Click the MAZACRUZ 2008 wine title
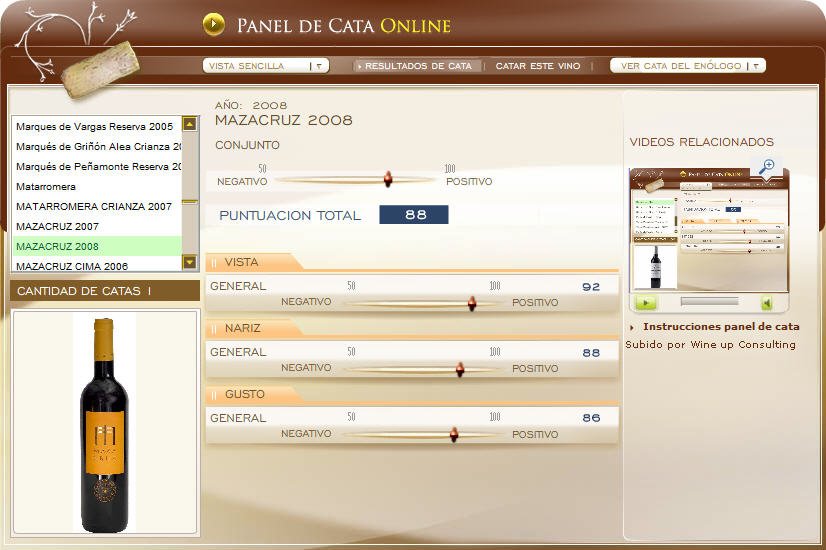Image resolution: width=826 pixels, height=550 pixels. 283,120
